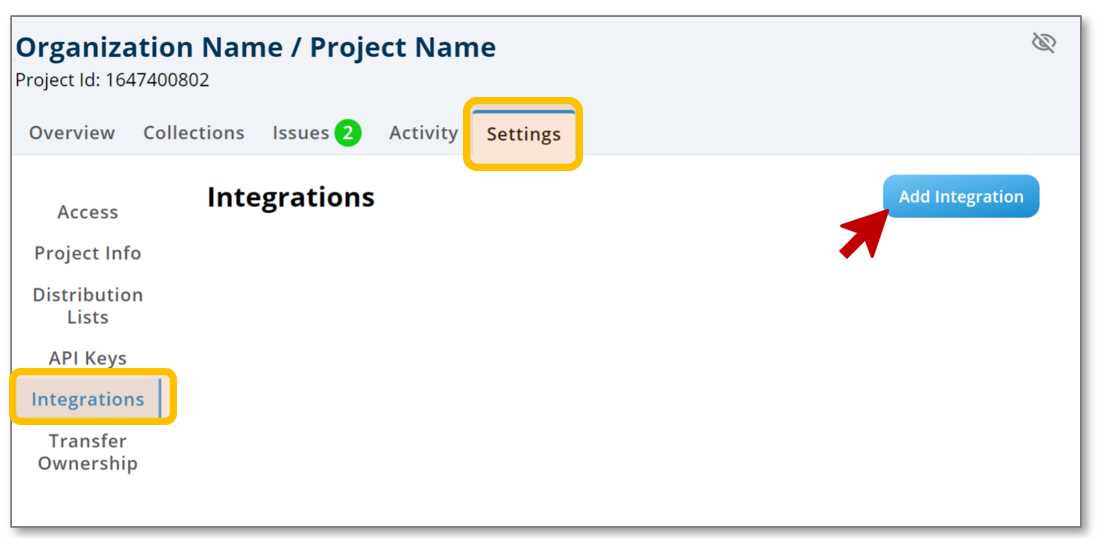
Task: Toggle the crossed-out eye visibility icon
Action: (1043, 43)
